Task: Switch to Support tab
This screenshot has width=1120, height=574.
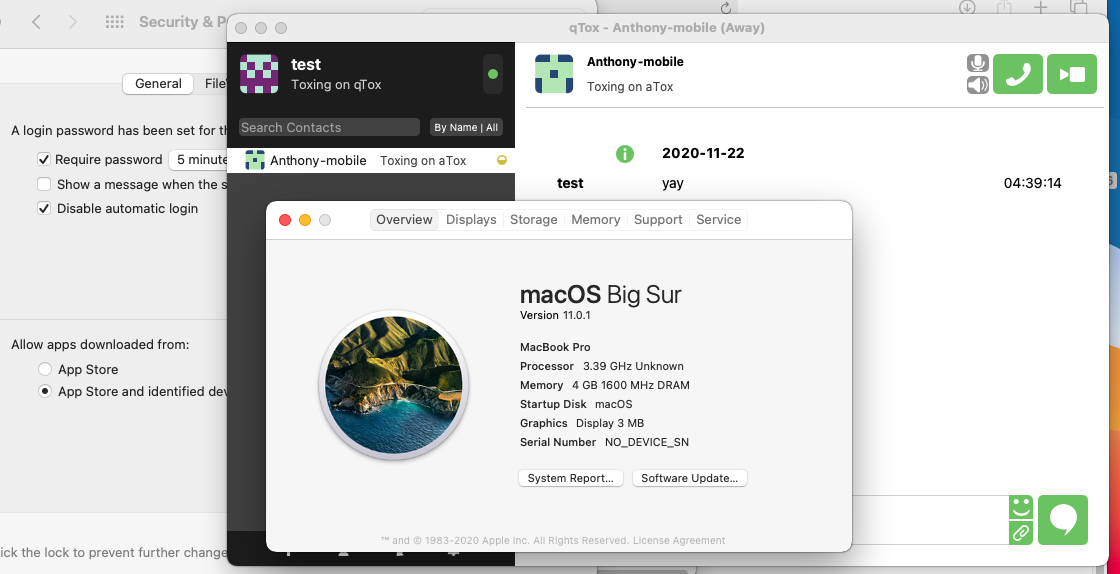Action: tap(658, 220)
